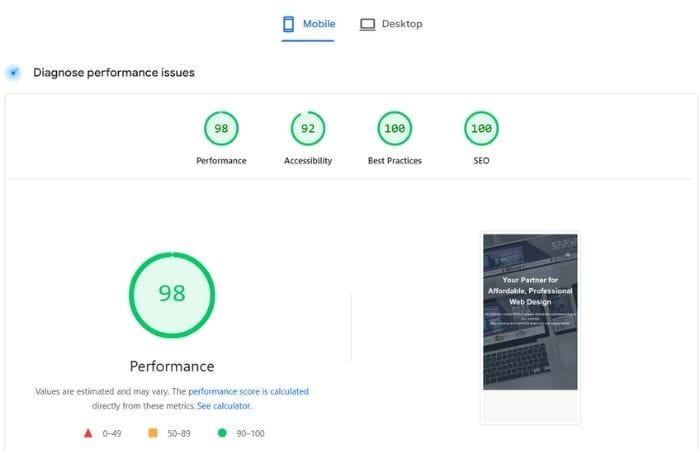Click the Accessibility label
Image resolution: width=700 pixels, height=450 pixels.
click(308, 161)
